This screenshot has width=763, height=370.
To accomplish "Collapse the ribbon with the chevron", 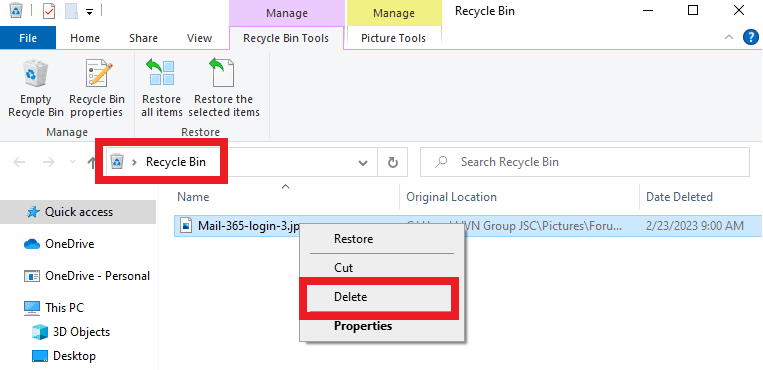I will pyautogui.click(x=728, y=37).
